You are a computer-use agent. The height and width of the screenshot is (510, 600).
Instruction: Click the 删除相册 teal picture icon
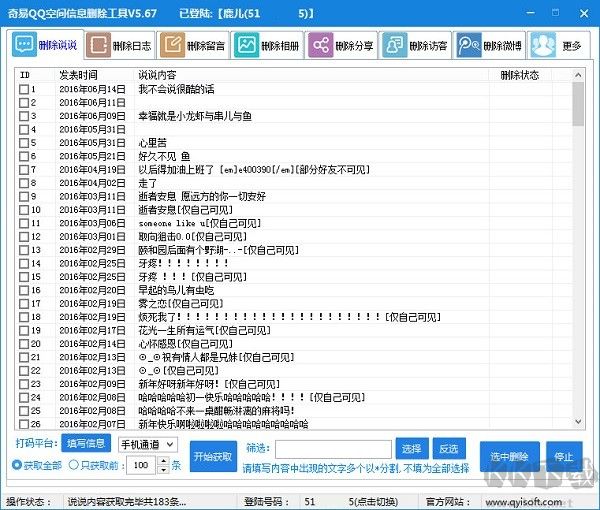[246, 45]
